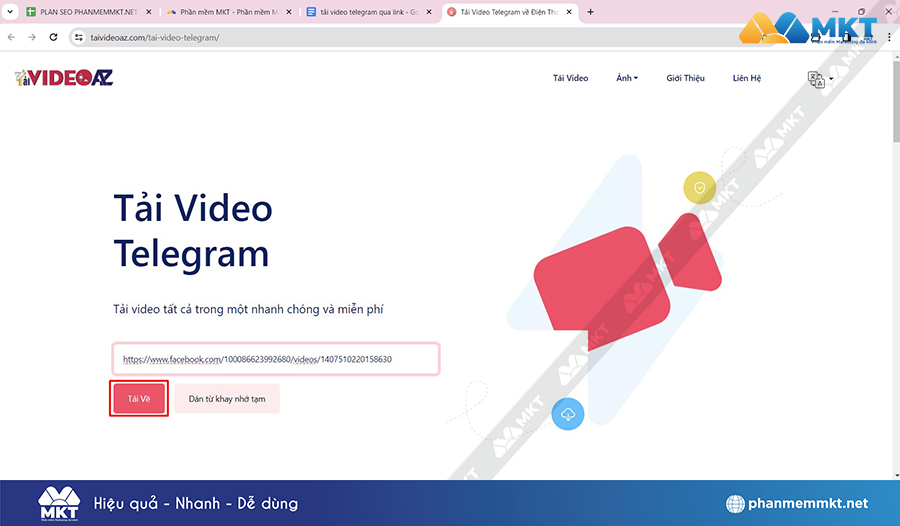
Task: Focus the video URL input field
Action: pos(276,359)
